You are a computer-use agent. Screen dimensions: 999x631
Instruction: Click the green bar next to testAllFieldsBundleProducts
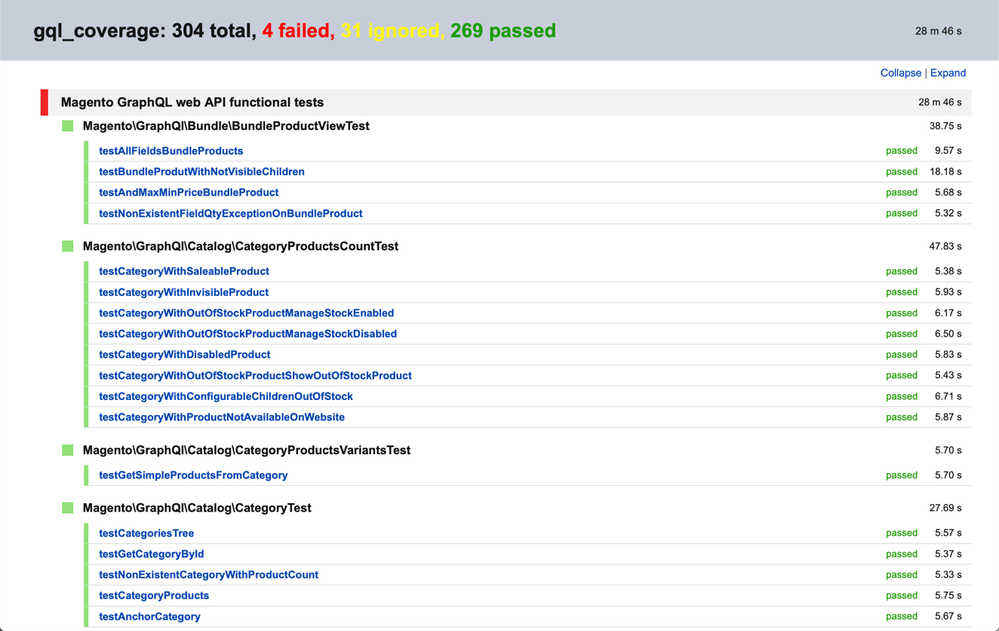[x=86, y=151]
